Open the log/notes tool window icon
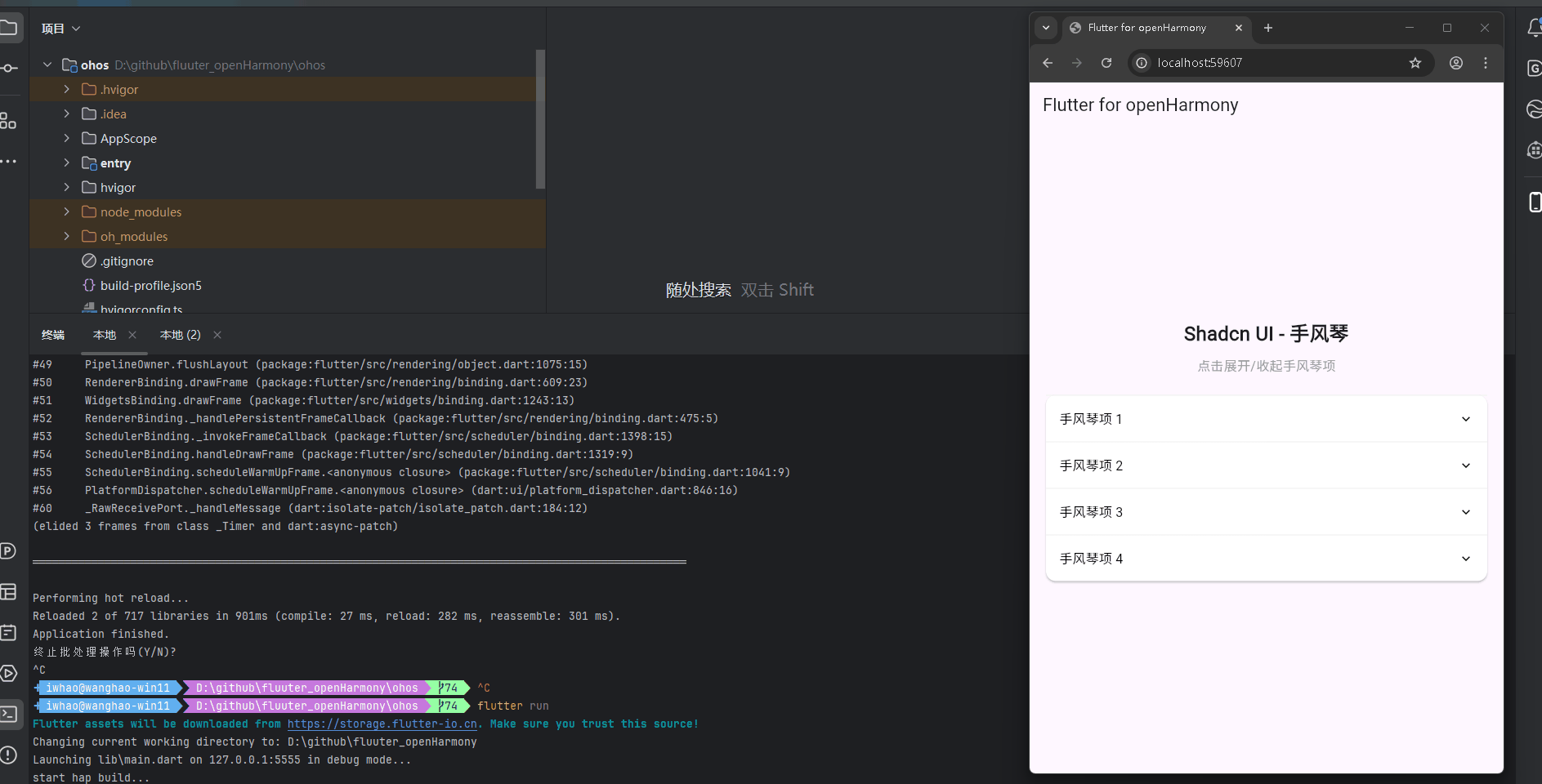This screenshot has height=784, width=1542. 8,632
